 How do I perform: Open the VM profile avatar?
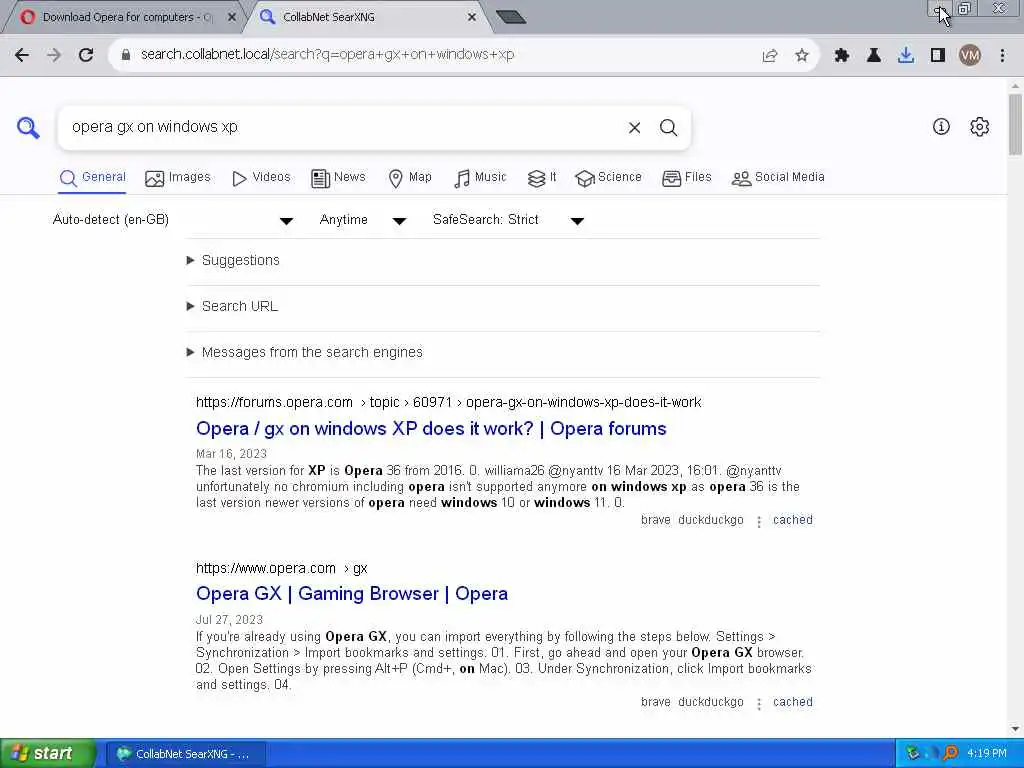970,56
